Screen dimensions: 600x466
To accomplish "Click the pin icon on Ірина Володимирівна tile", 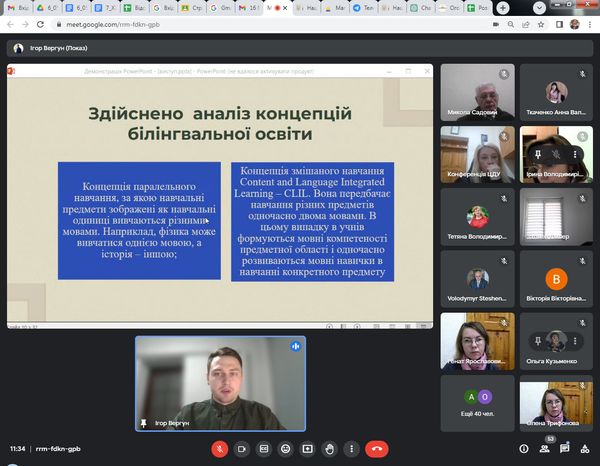I will (x=538, y=155).
